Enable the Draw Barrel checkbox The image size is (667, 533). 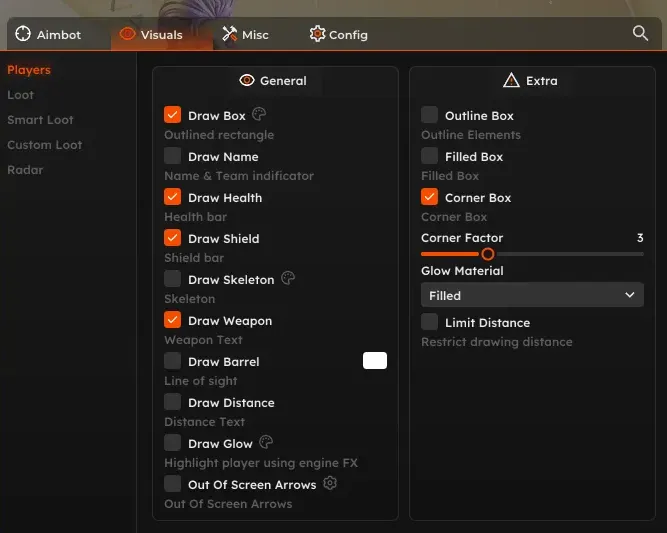coord(172,361)
